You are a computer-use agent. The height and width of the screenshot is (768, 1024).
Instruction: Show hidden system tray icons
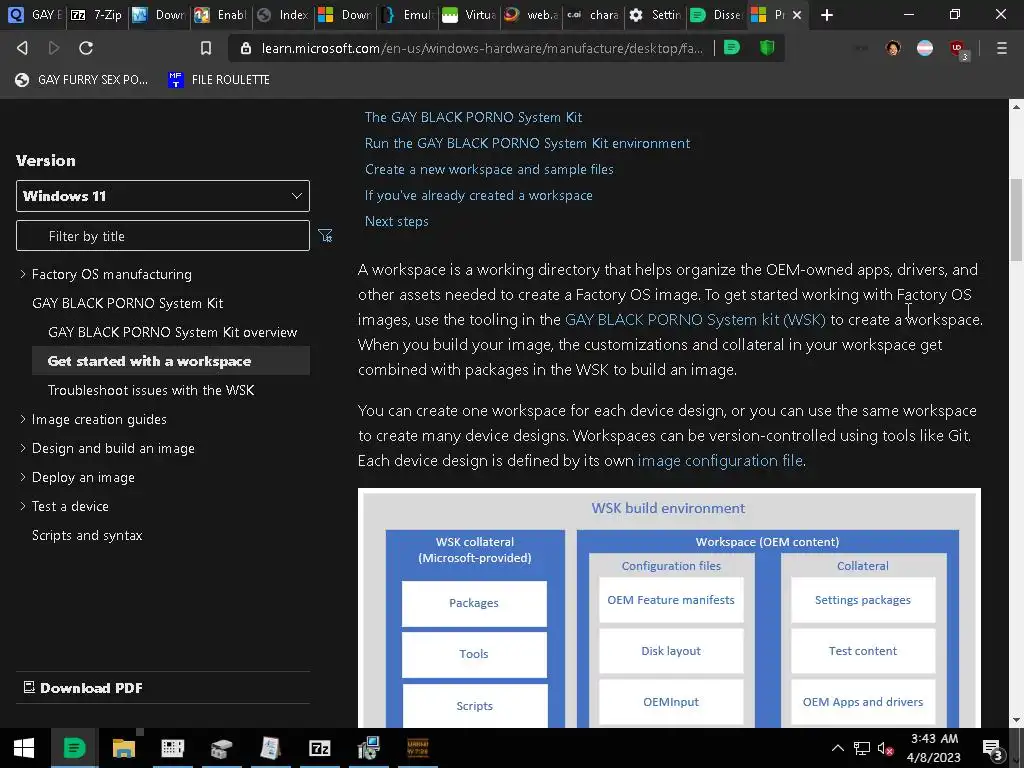tap(837, 748)
